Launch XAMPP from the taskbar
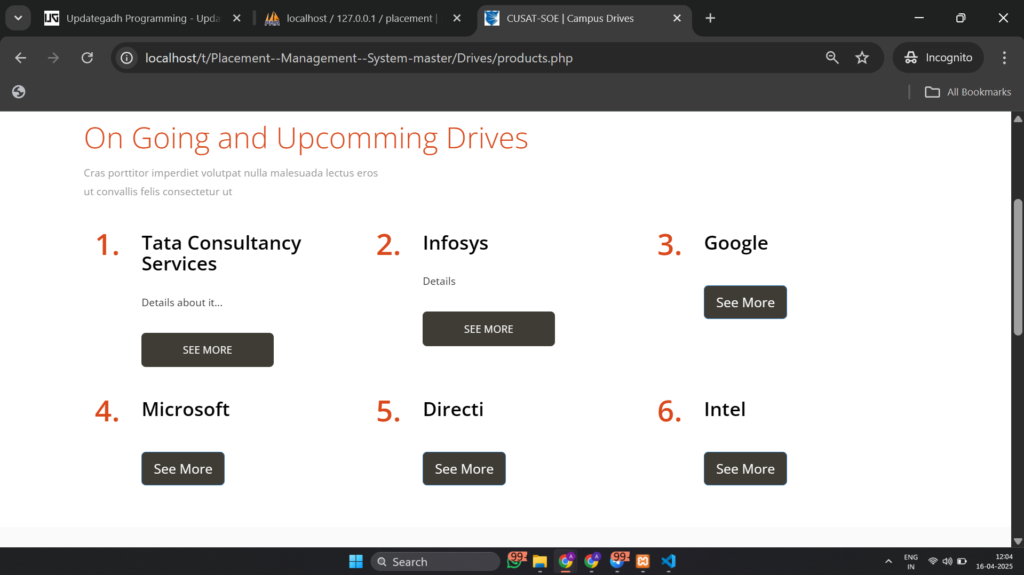Image resolution: width=1024 pixels, height=575 pixels. (x=644, y=561)
